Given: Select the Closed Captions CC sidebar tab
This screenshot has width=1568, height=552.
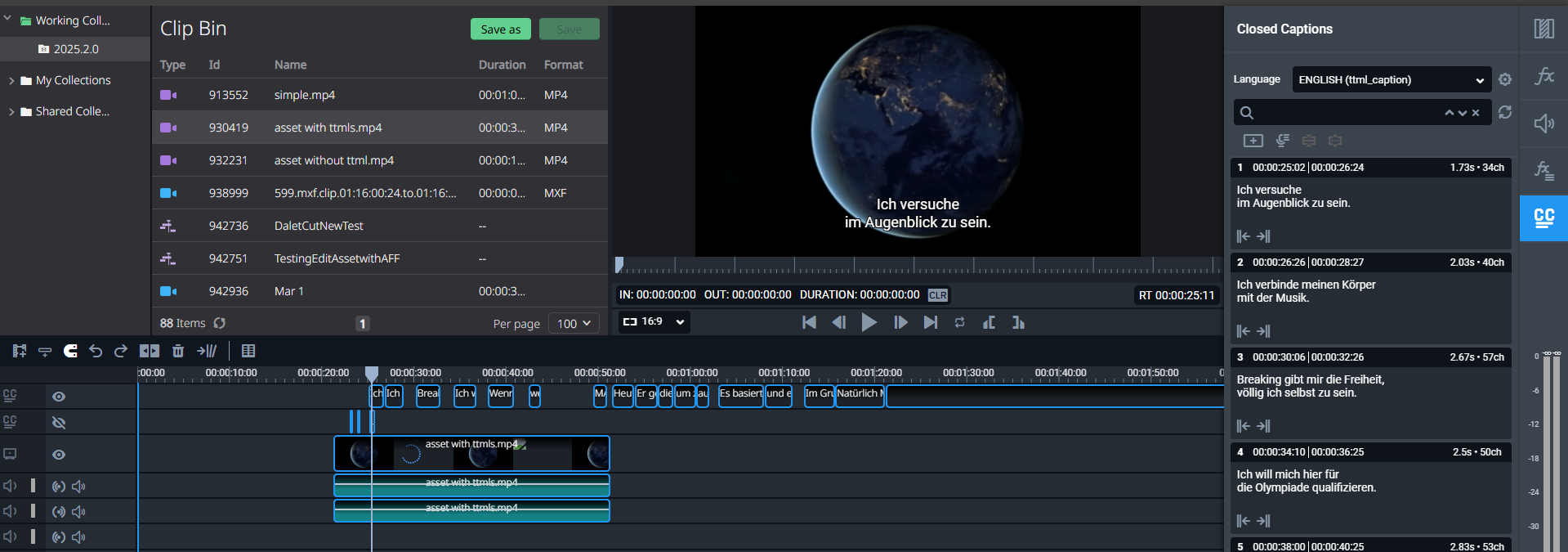Looking at the screenshot, I should (1543, 218).
